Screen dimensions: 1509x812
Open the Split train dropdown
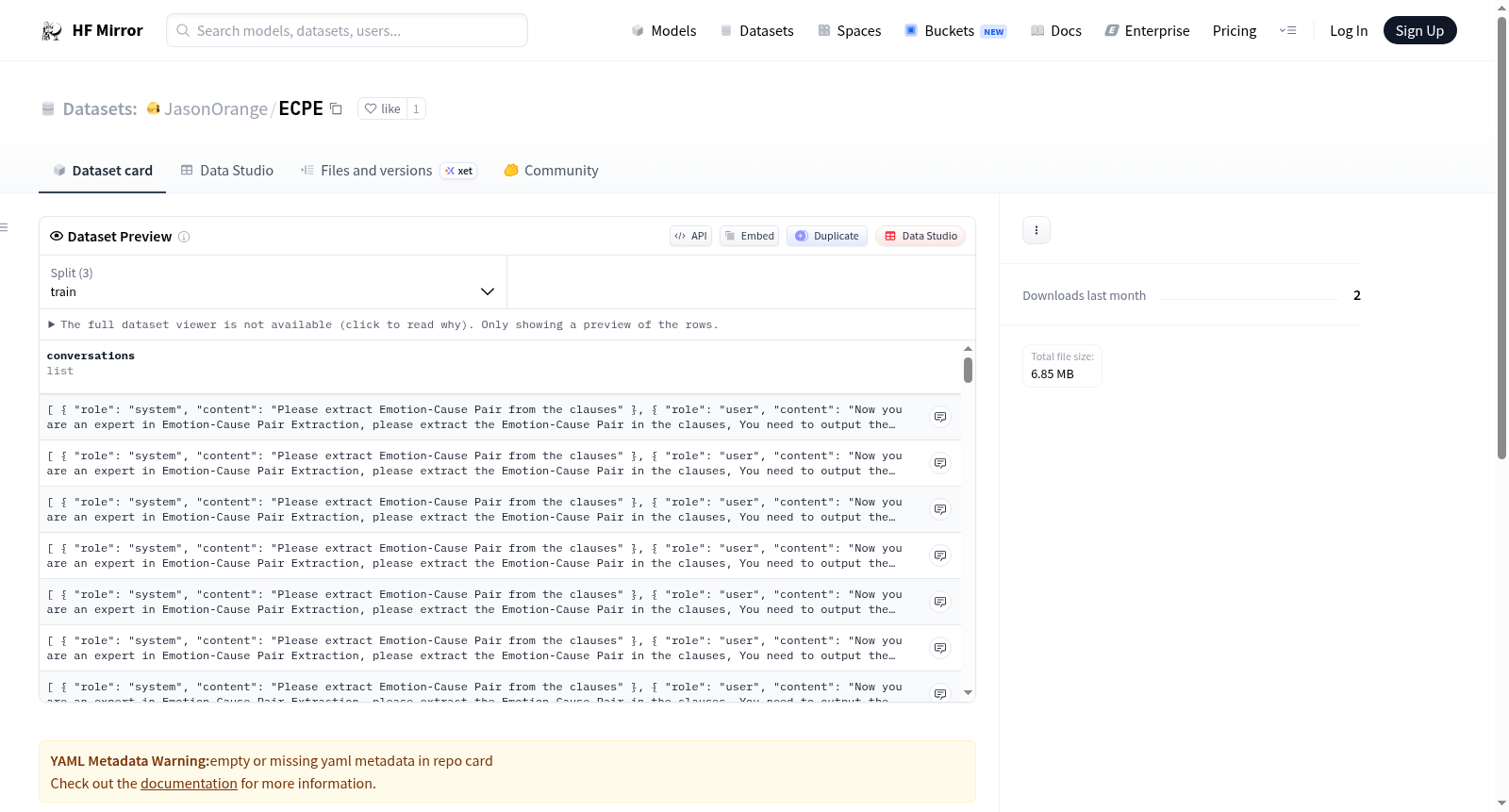(273, 282)
